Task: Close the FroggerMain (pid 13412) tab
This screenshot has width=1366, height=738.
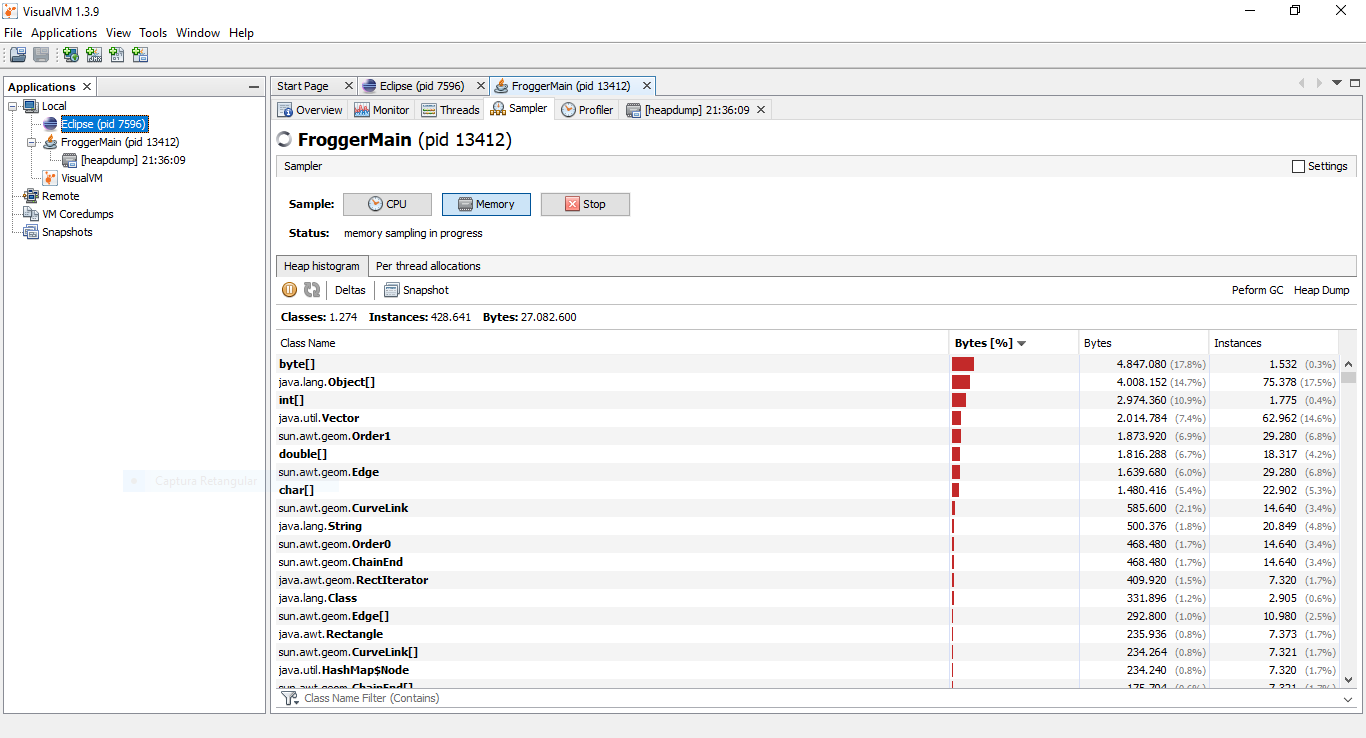Action: click(x=647, y=86)
